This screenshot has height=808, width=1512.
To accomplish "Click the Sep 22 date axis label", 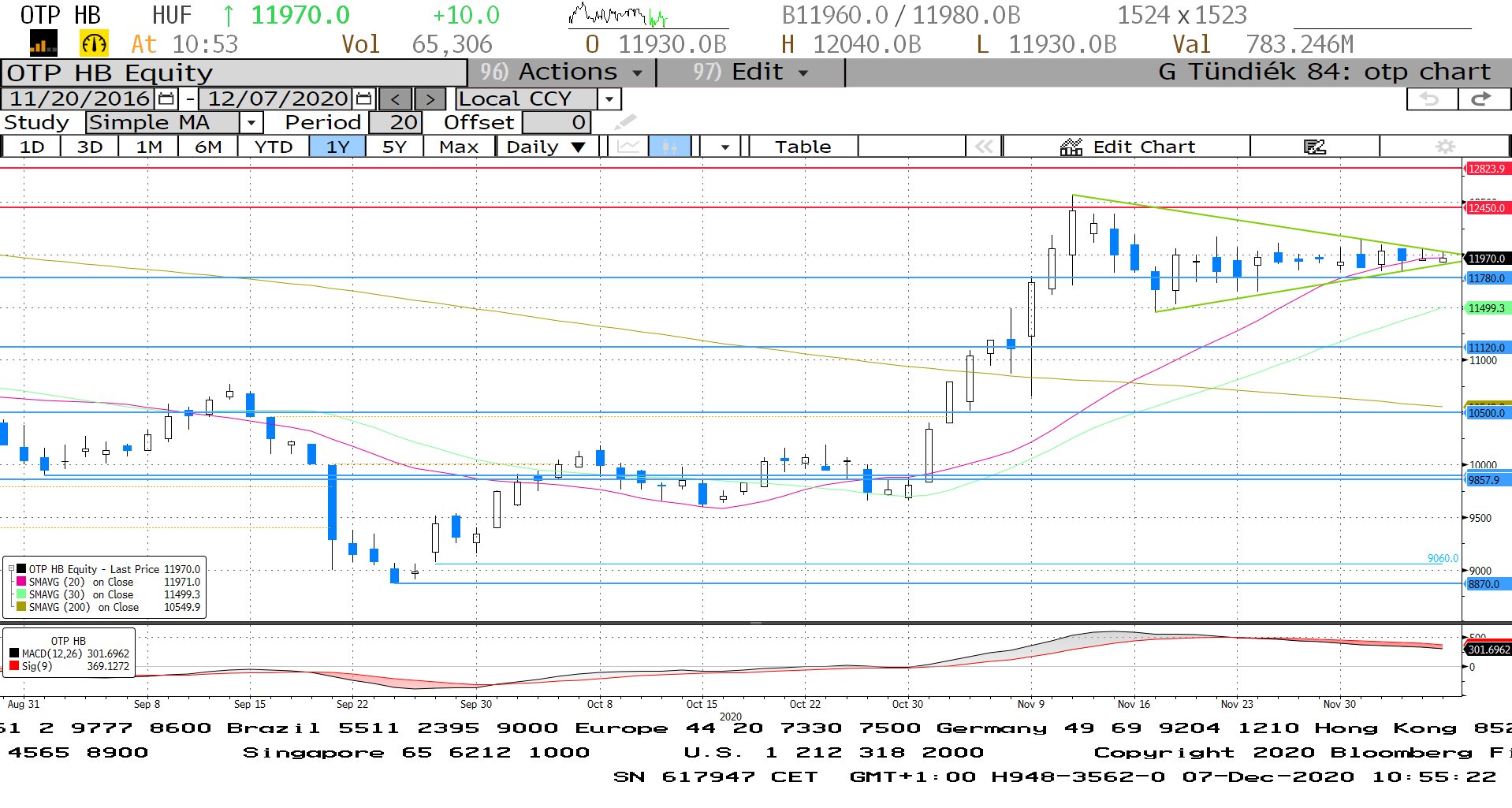I will point(352,704).
